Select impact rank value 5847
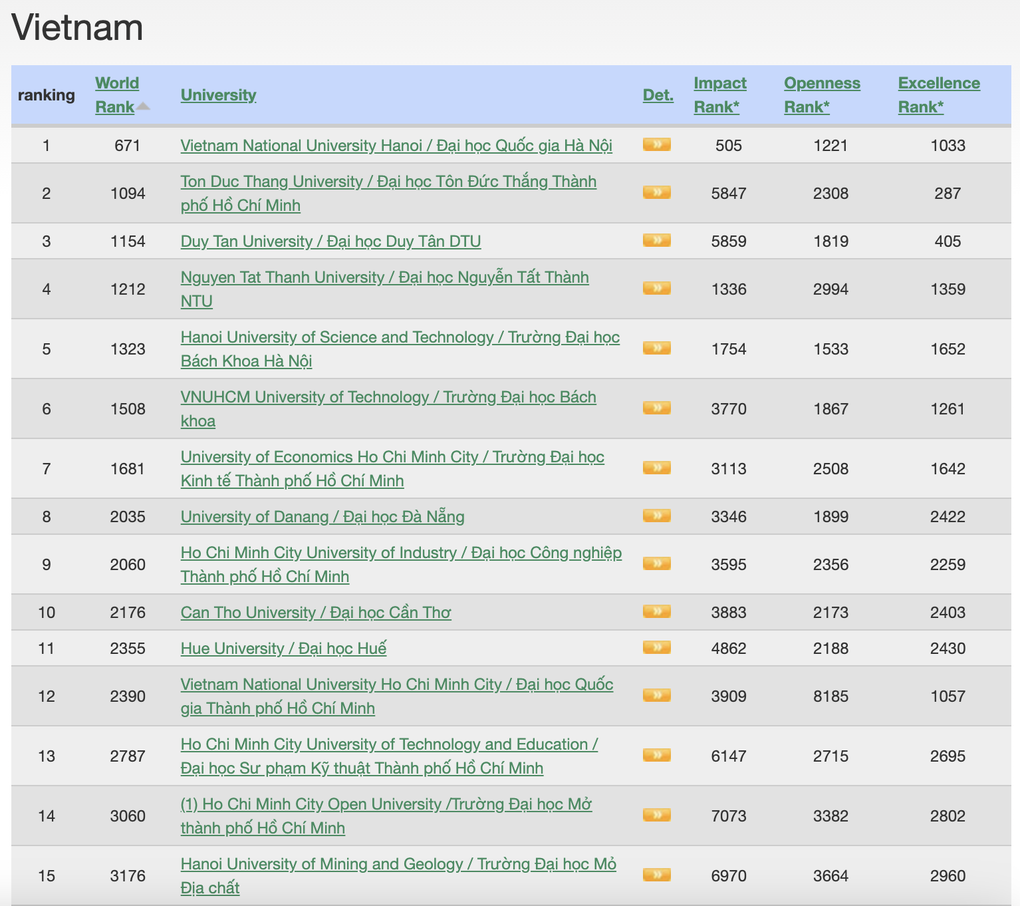Screen dimensions: 1020x906 point(729,193)
